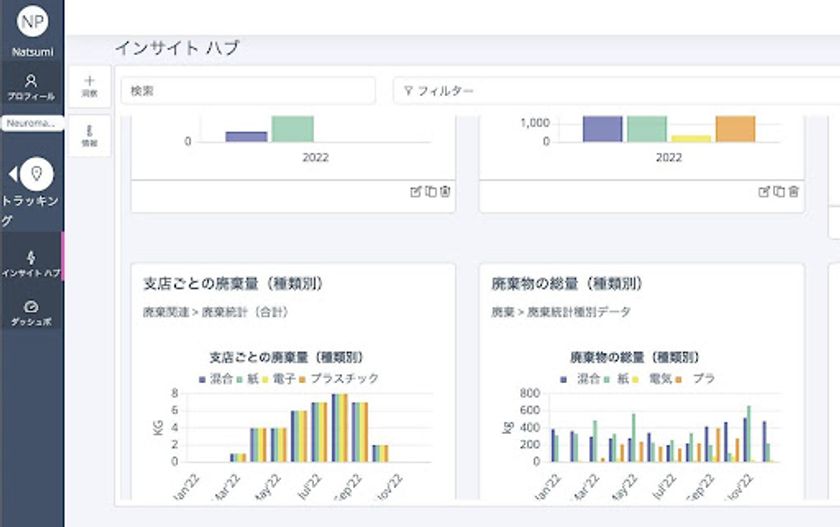Click green bar in two-bar 2022 chart
Image resolution: width=840 pixels, height=527 pixels.
pos(292,129)
